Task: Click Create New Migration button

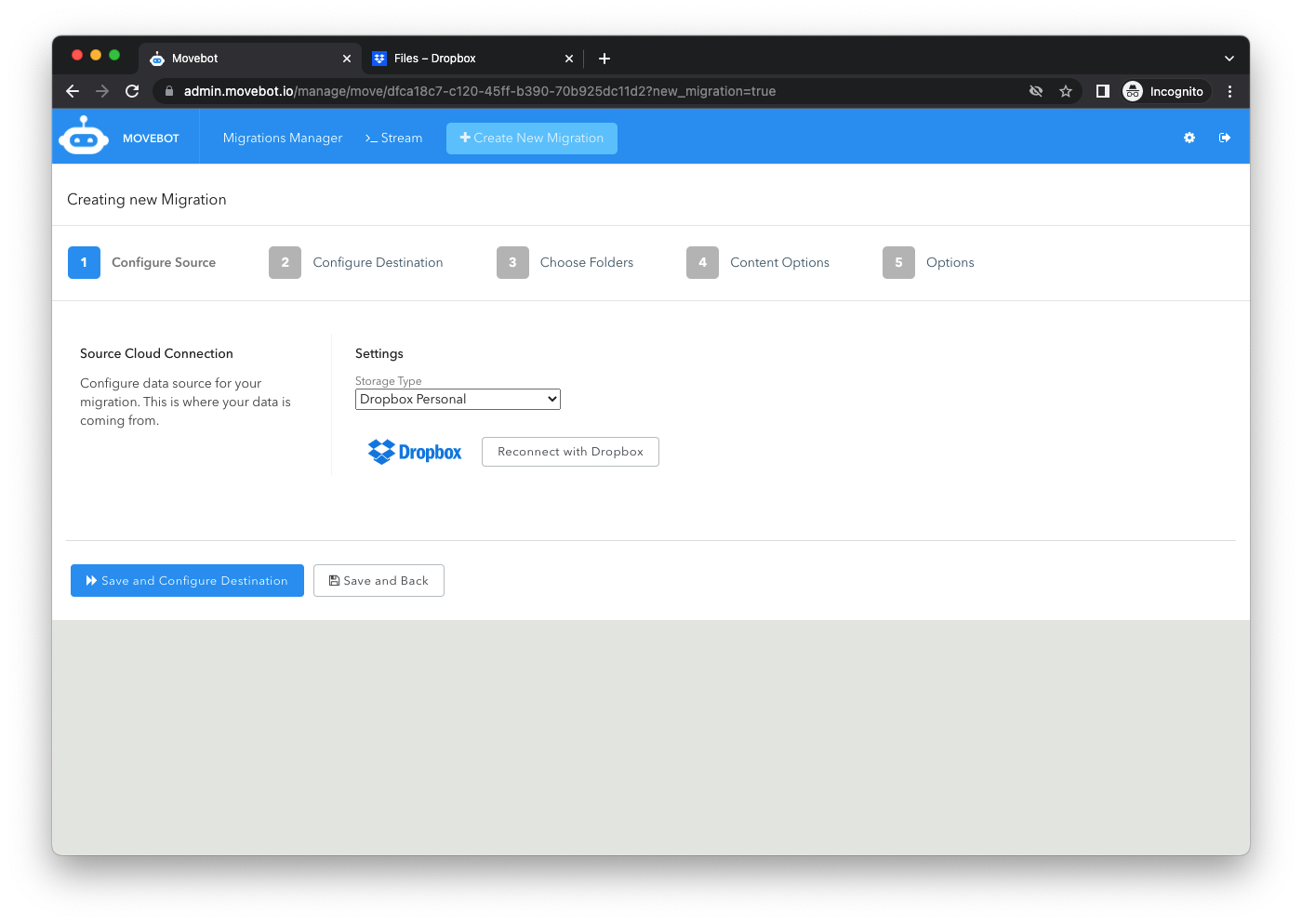Action: [x=532, y=138]
